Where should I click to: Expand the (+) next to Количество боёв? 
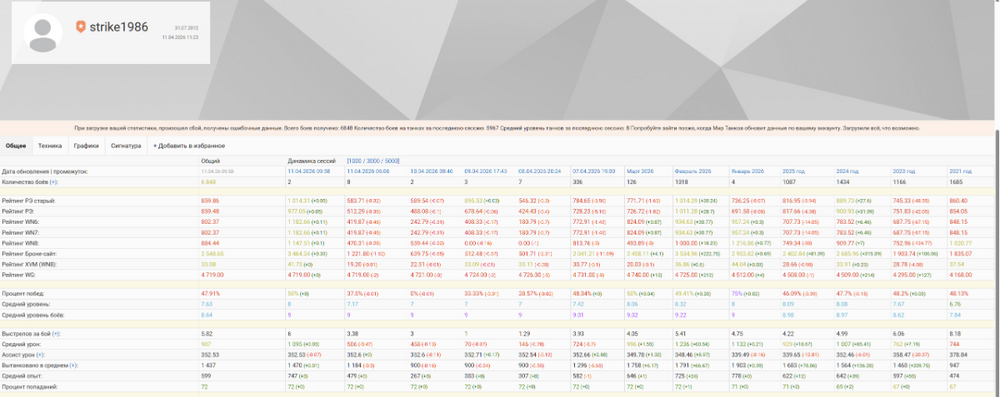[54, 183]
